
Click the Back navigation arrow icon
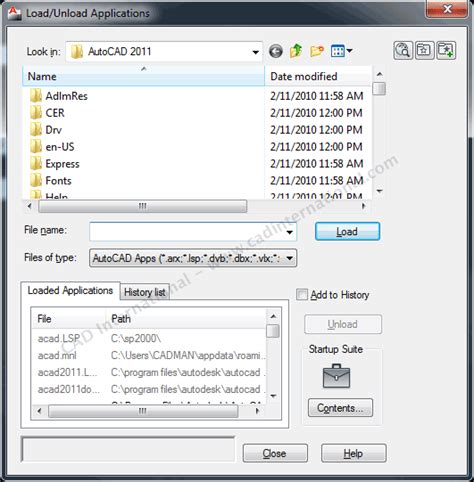(276, 51)
